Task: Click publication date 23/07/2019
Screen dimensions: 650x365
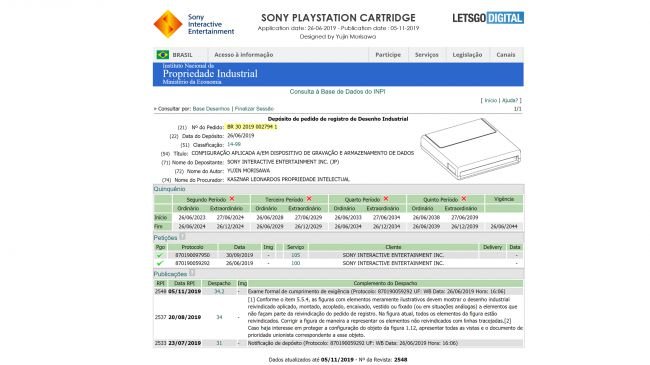Action: 184,343
